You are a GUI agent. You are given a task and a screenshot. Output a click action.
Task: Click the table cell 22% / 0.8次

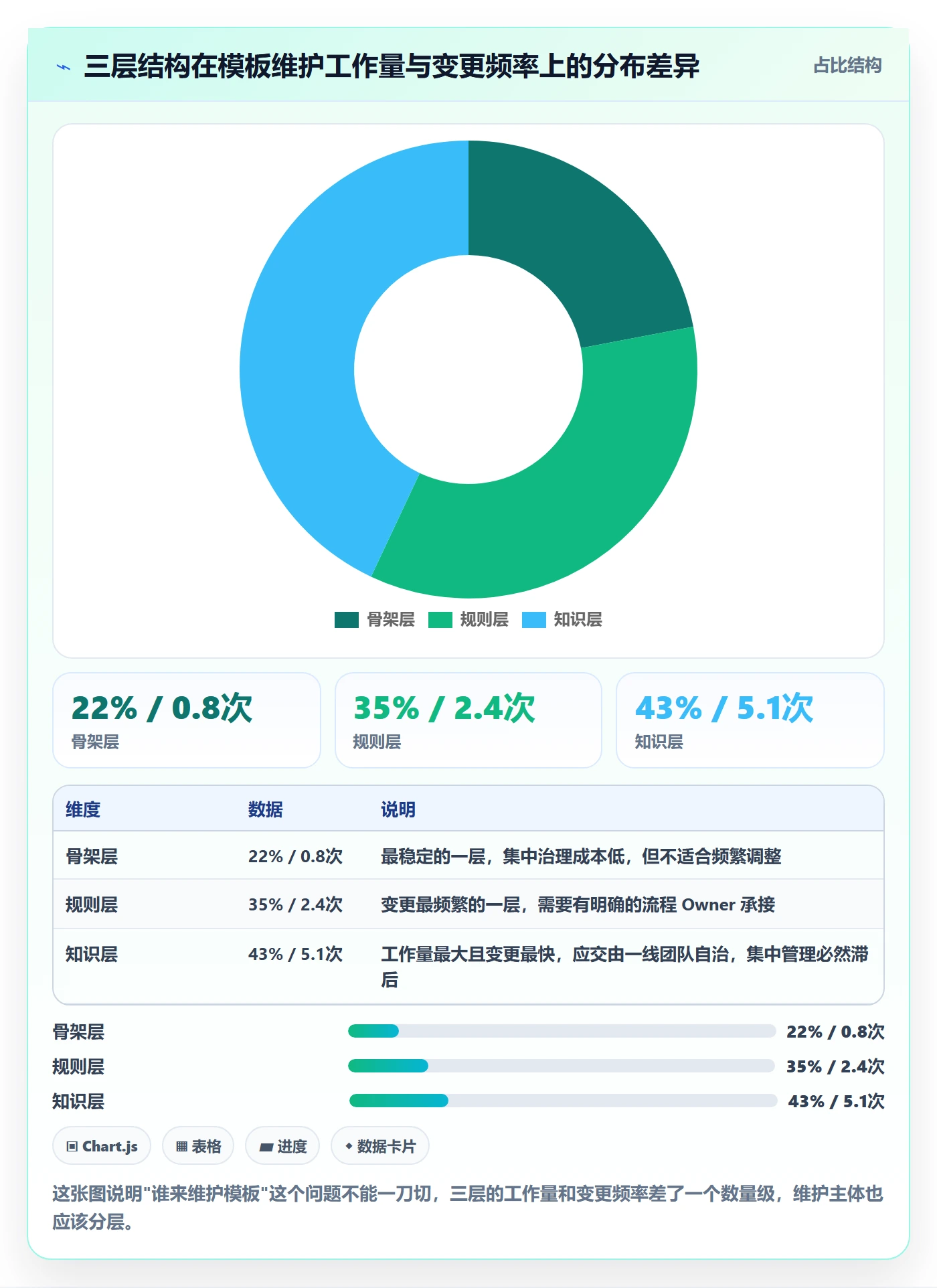pyautogui.click(x=295, y=856)
